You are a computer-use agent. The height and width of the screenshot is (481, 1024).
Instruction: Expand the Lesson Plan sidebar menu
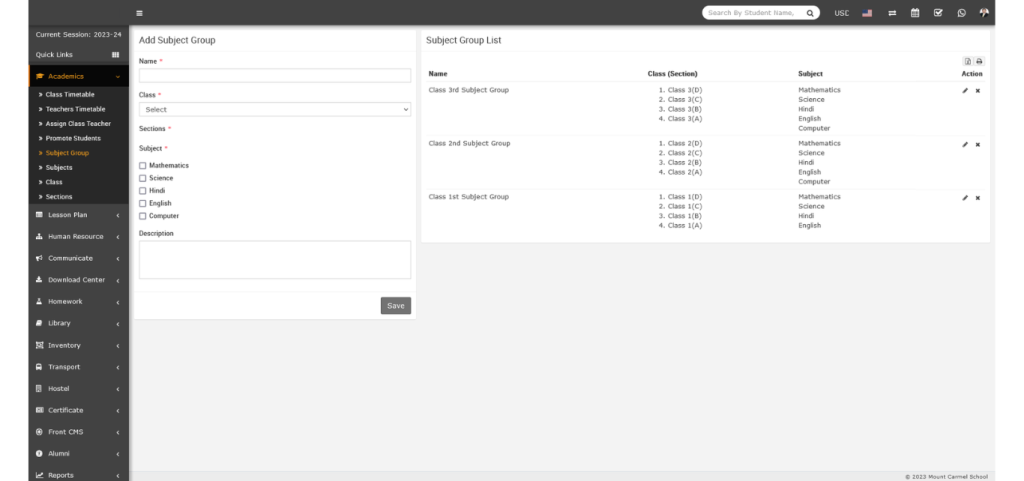[78, 214]
